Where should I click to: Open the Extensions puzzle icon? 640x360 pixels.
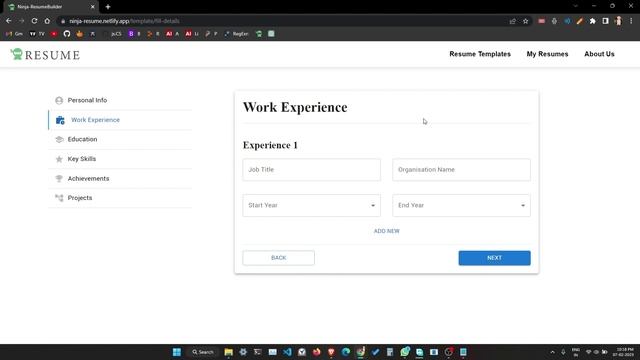pyautogui.click(x=593, y=21)
